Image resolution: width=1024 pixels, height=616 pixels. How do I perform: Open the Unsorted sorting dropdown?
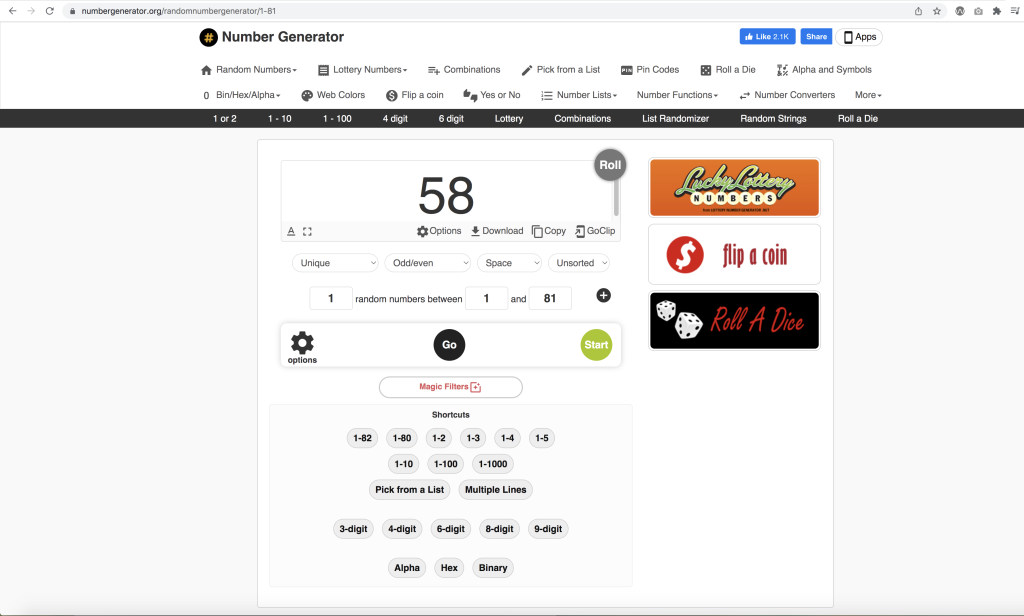point(579,263)
